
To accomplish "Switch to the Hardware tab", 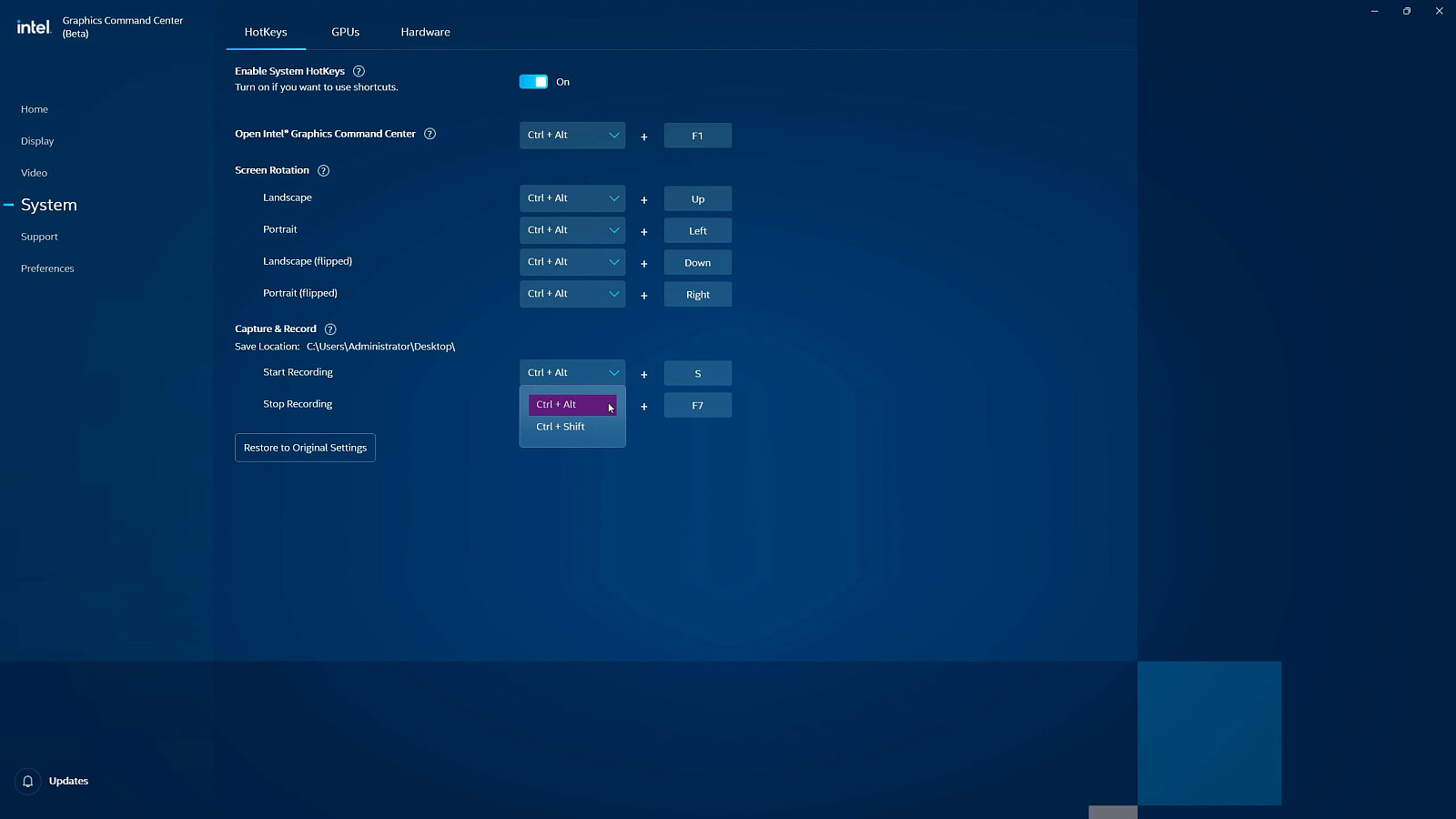I will tap(426, 32).
